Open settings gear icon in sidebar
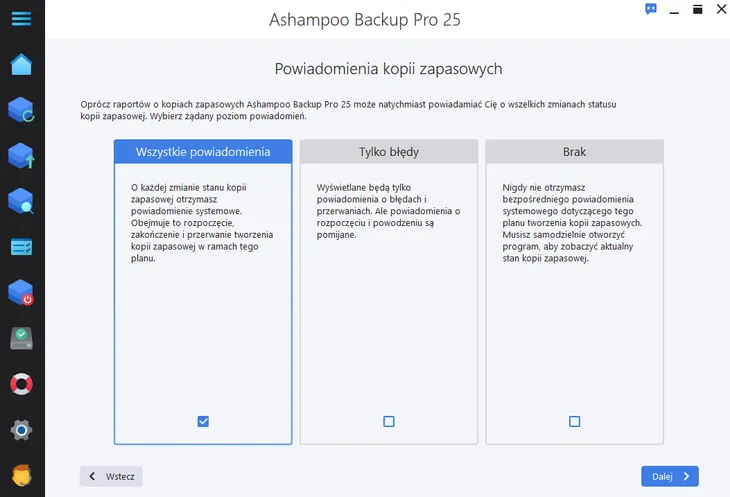730x497 pixels. 21,430
